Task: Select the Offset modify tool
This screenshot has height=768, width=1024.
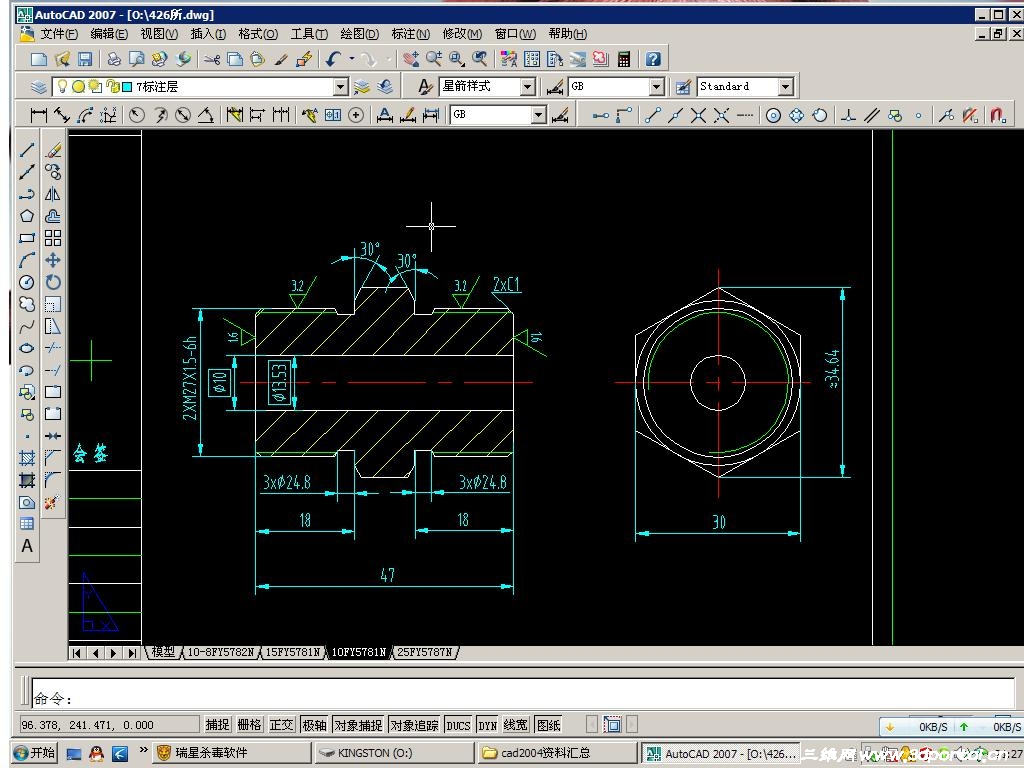Action: 53,216
